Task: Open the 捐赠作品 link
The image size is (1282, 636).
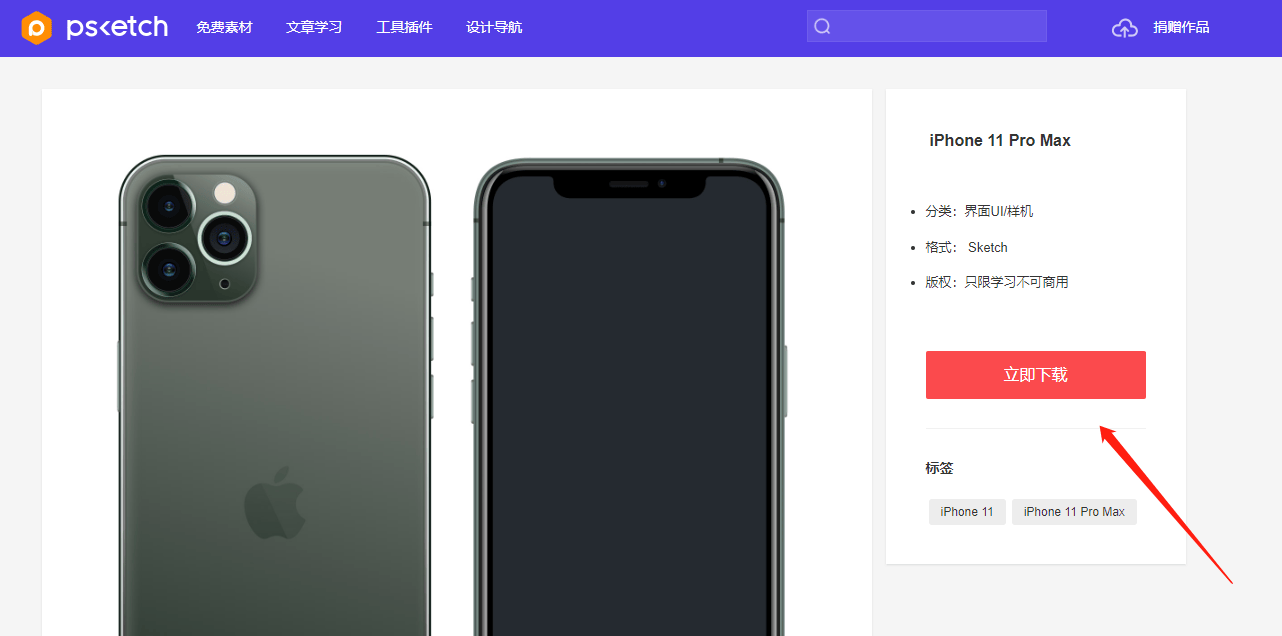Action: point(1181,27)
